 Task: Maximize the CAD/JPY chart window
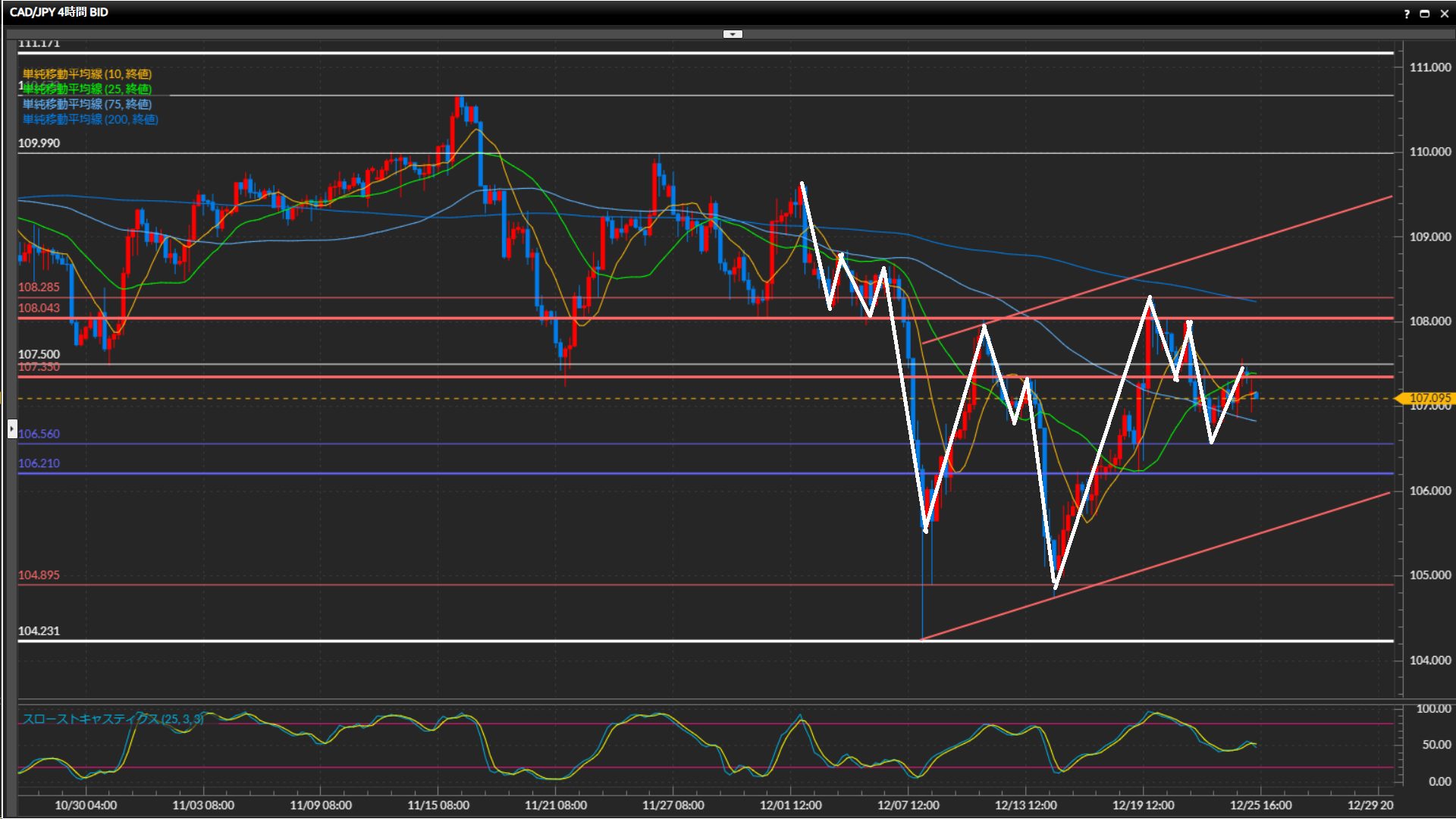tap(1425, 14)
